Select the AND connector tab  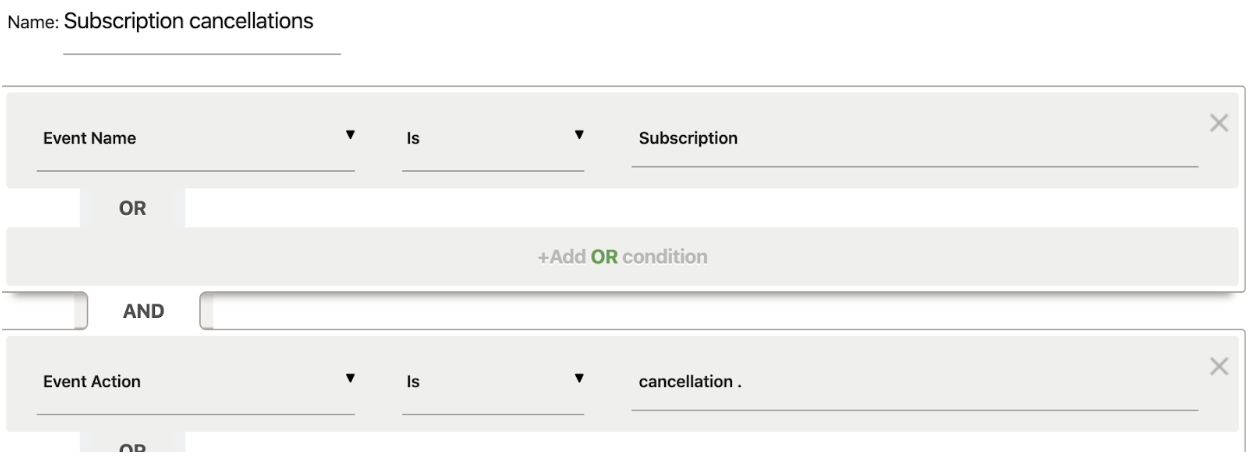coord(143,311)
